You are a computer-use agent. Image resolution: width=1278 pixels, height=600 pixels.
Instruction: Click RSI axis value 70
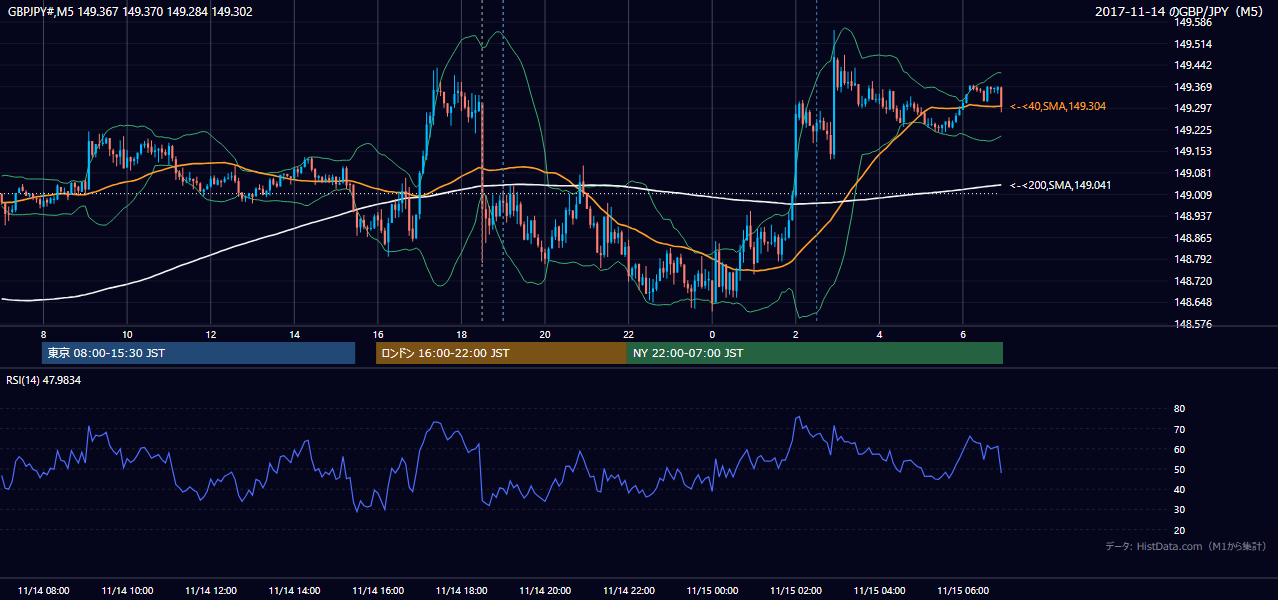click(x=1179, y=429)
